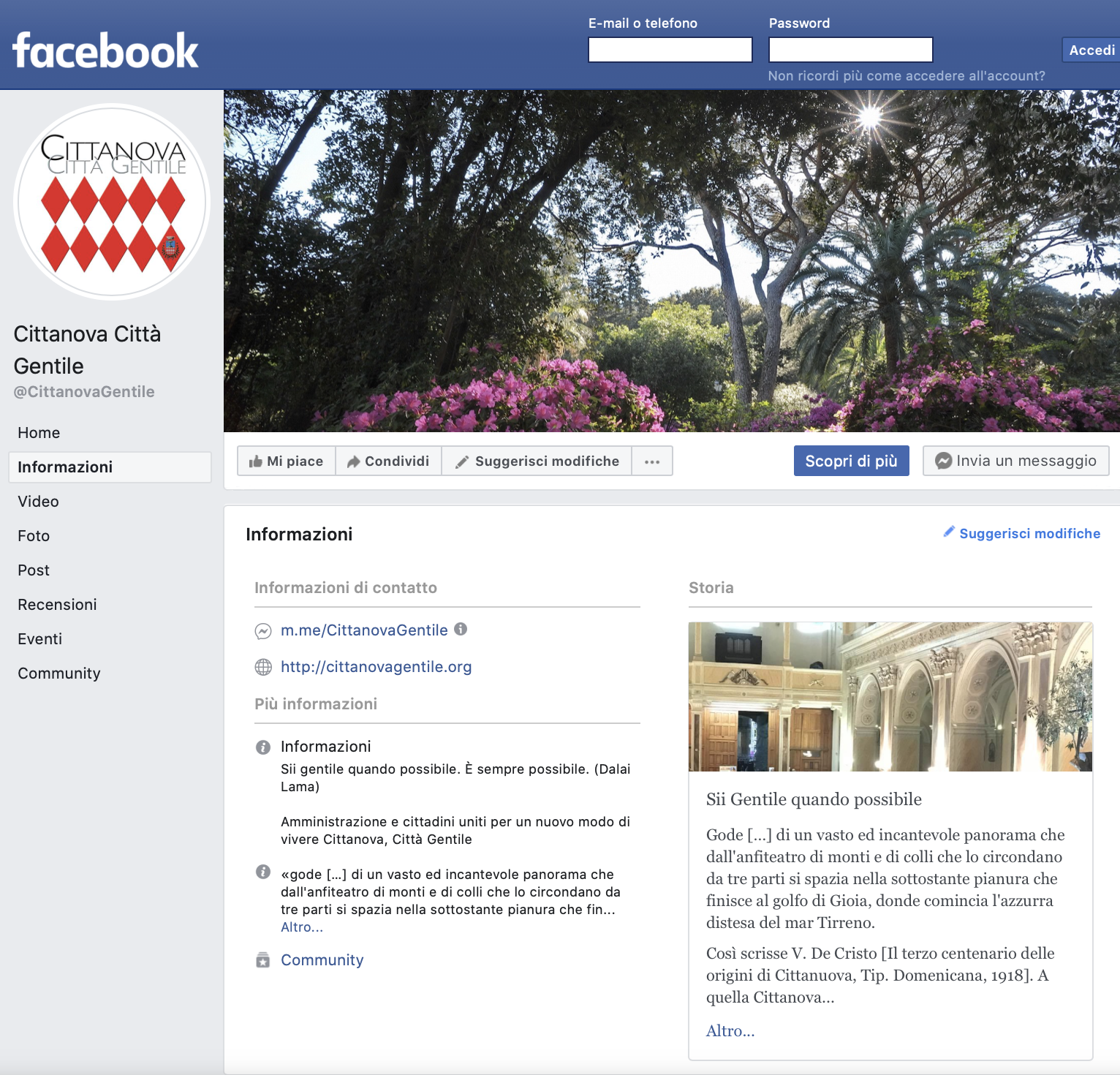Click Invia un messaggio button
This screenshot has height=1075, width=1120.
point(1015,461)
